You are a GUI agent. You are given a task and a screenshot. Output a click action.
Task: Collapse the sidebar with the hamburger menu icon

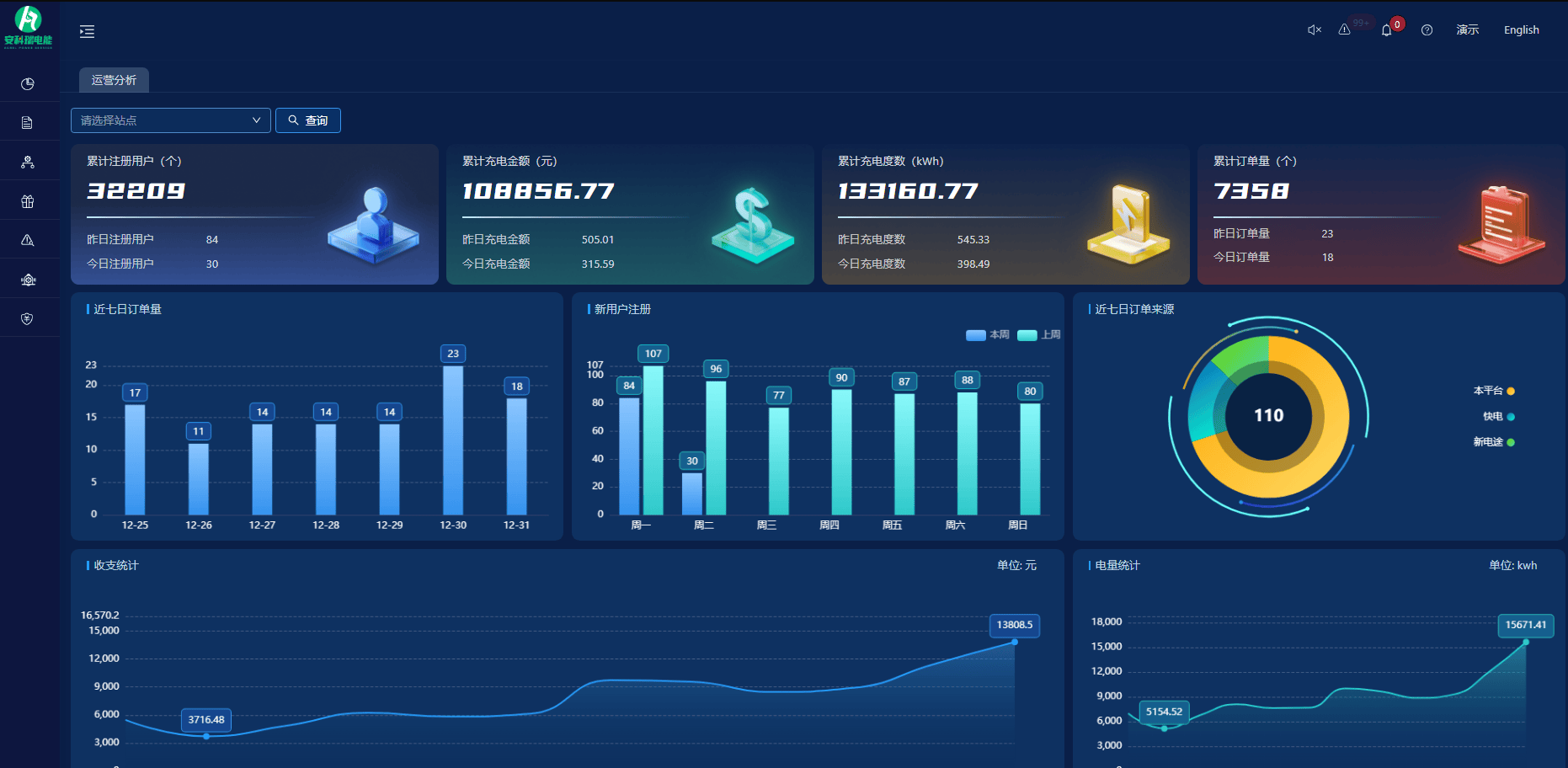[87, 32]
